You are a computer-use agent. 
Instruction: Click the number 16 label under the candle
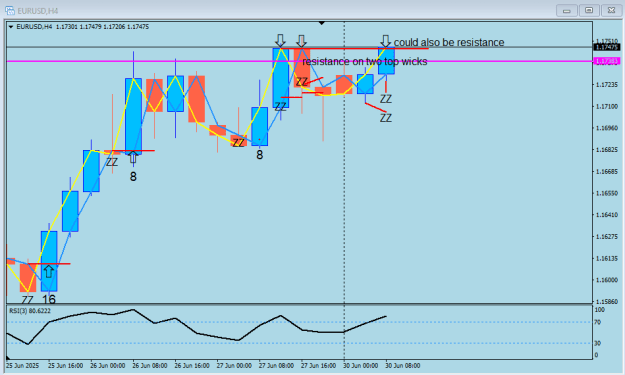coord(49,299)
